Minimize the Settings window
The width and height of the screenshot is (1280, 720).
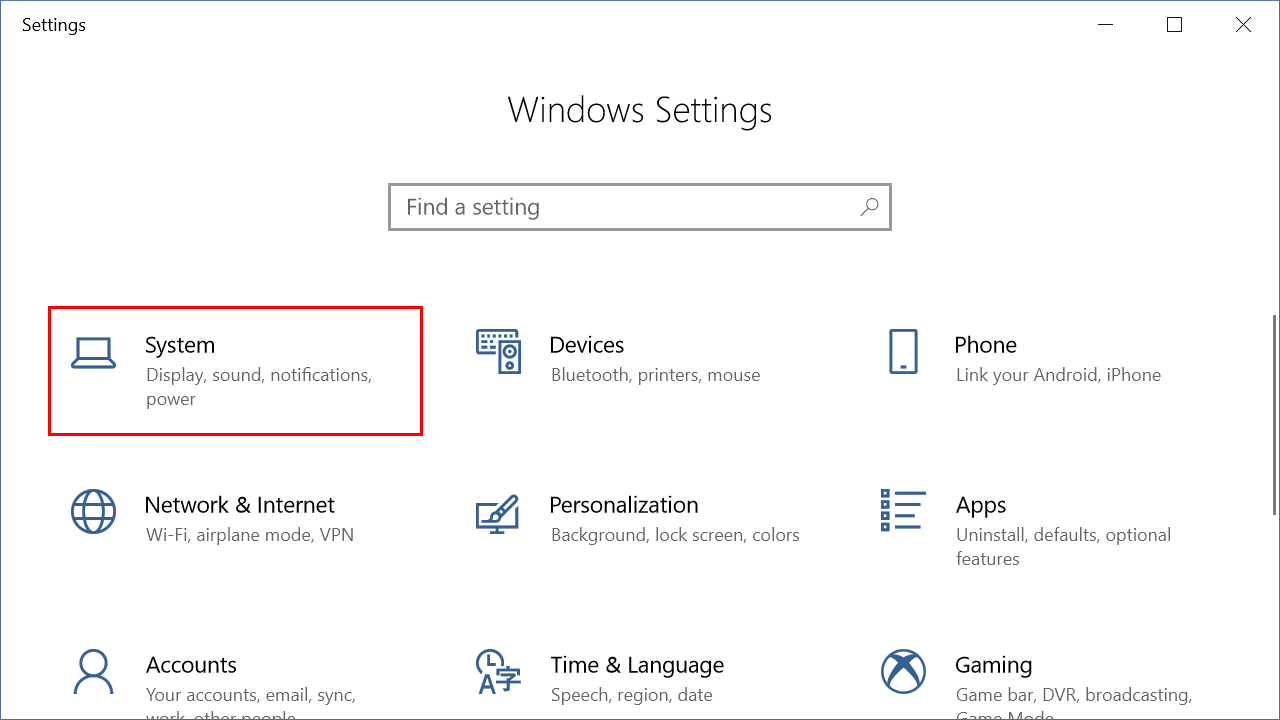(1106, 25)
